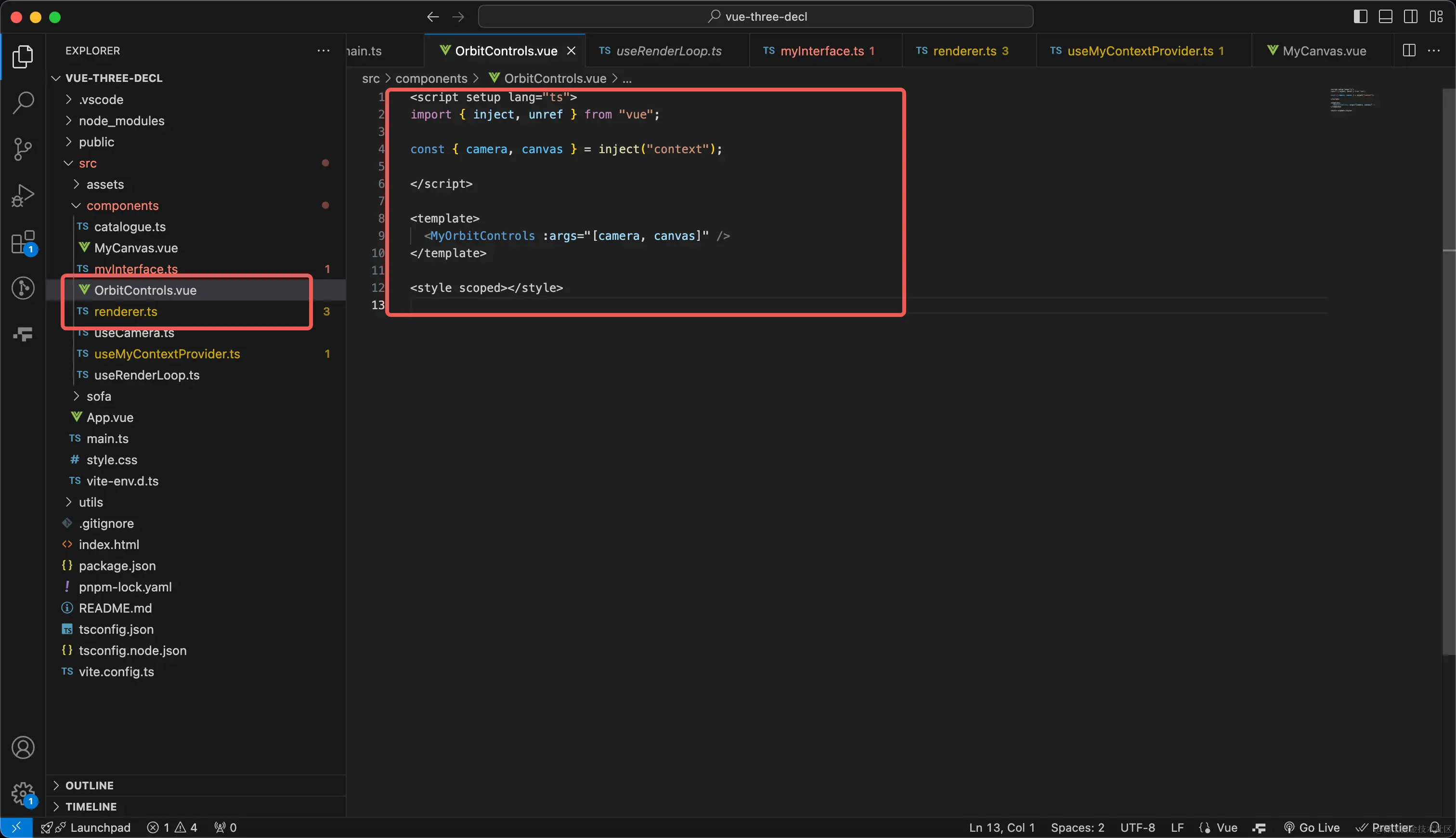Open the Extensions view

[23, 242]
